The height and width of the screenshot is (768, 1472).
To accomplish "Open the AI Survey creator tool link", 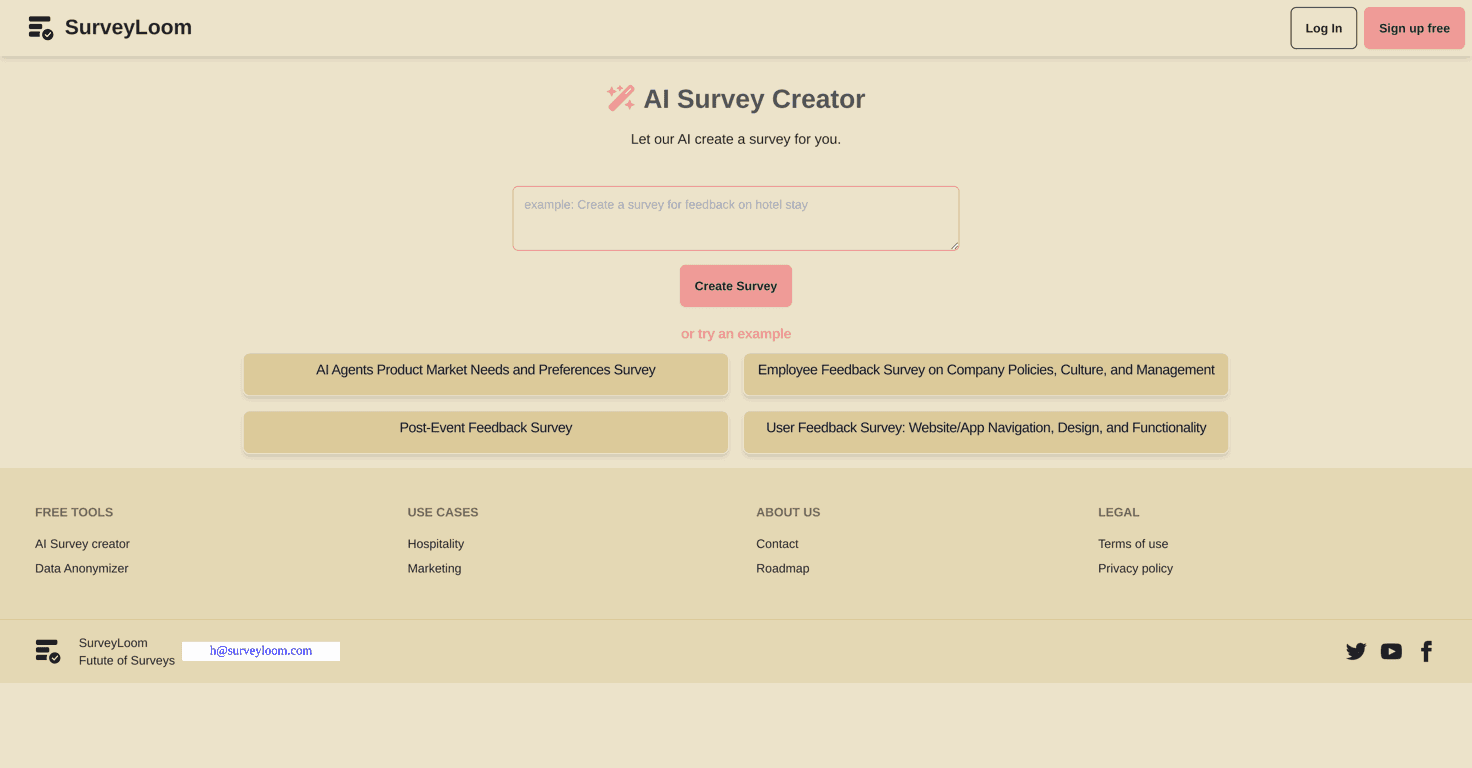I will pyautogui.click(x=82, y=543).
